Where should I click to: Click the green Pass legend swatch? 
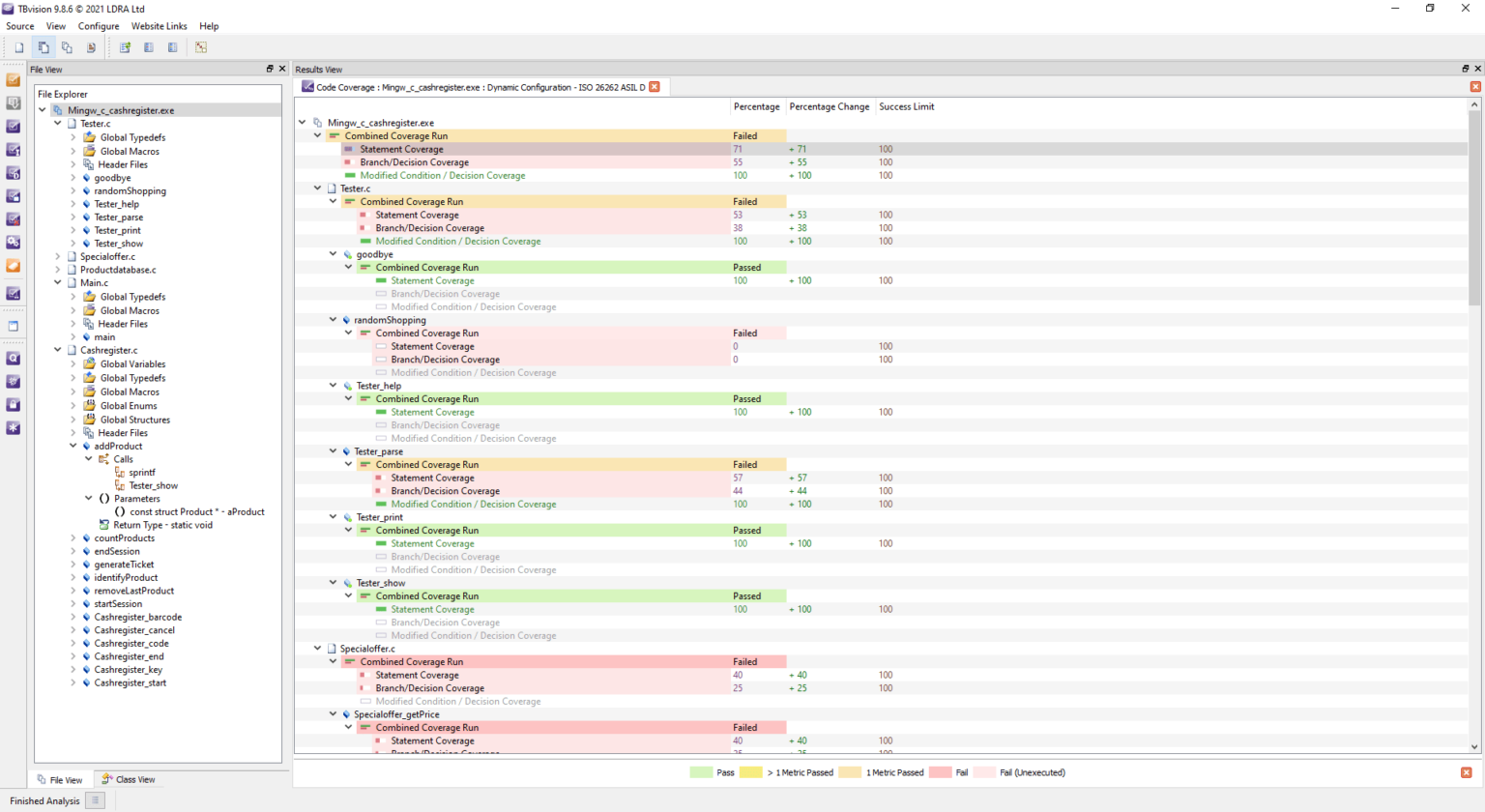click(701, 772)
